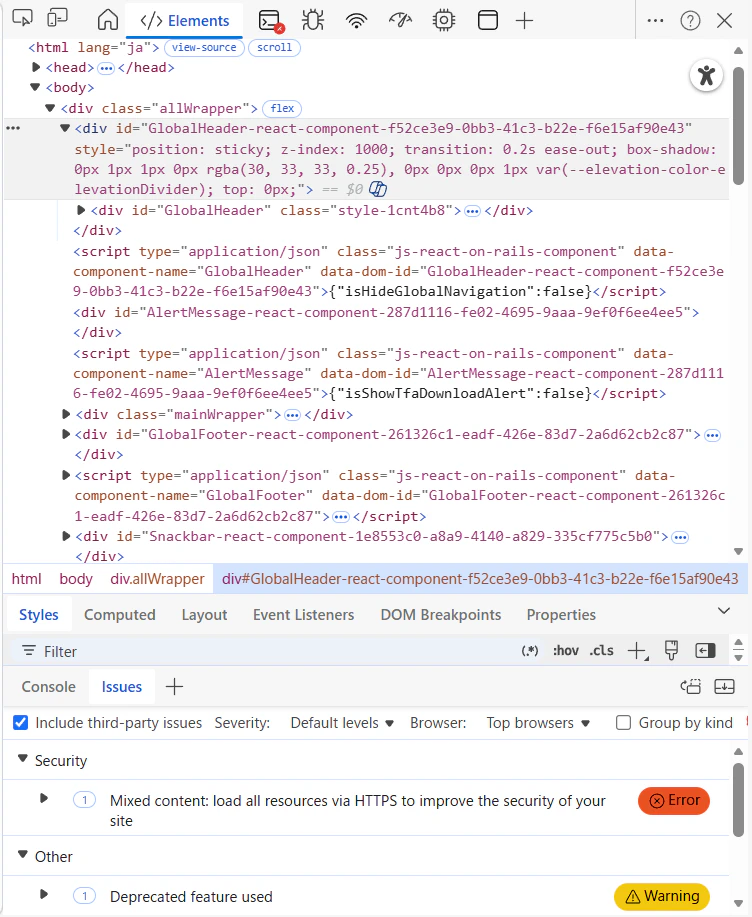Open the Network wifi icon tool

(x=356, y=20)
